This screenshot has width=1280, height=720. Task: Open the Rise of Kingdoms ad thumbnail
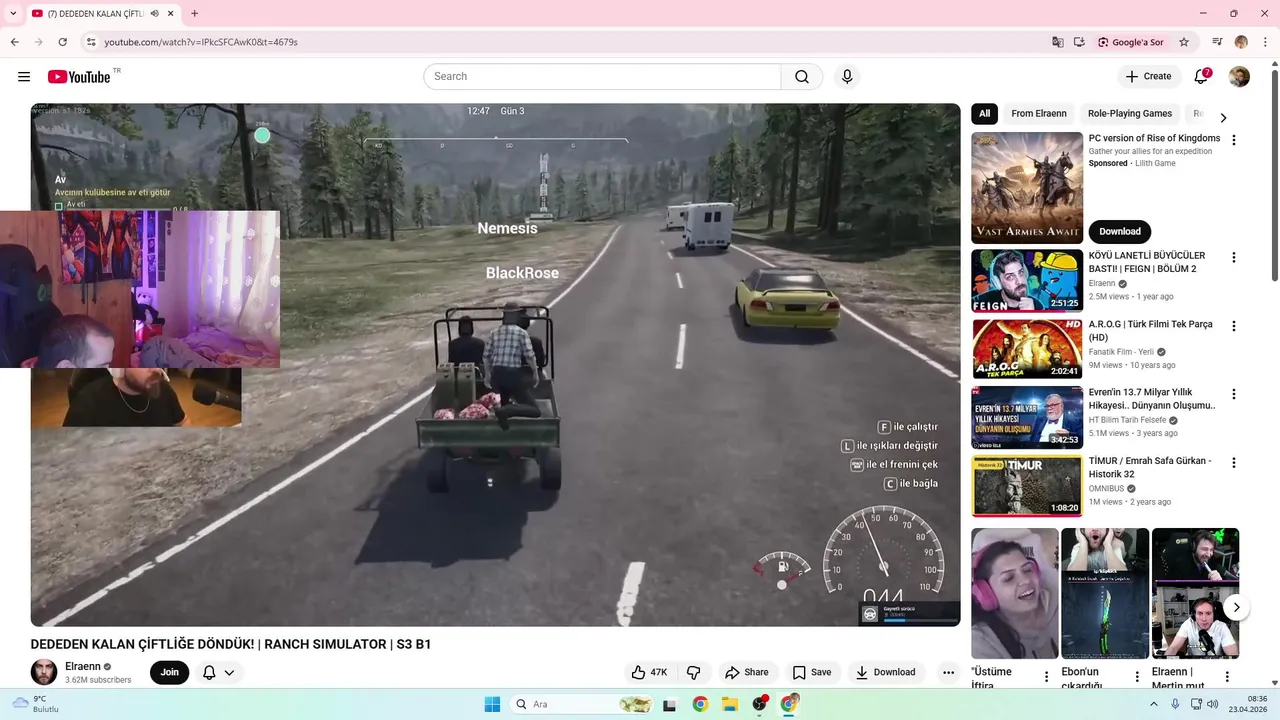[1027, 188]
